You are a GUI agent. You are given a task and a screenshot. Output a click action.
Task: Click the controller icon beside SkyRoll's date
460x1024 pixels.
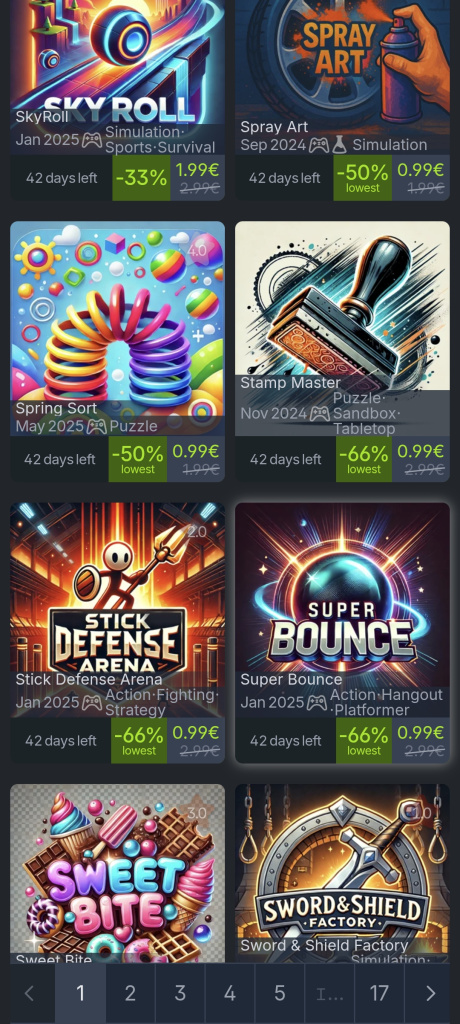[92, 140]
